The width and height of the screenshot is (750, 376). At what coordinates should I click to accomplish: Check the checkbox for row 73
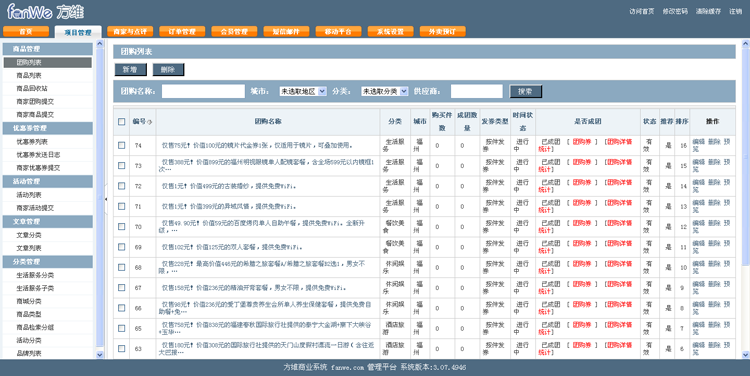click(x=121, y=166)
